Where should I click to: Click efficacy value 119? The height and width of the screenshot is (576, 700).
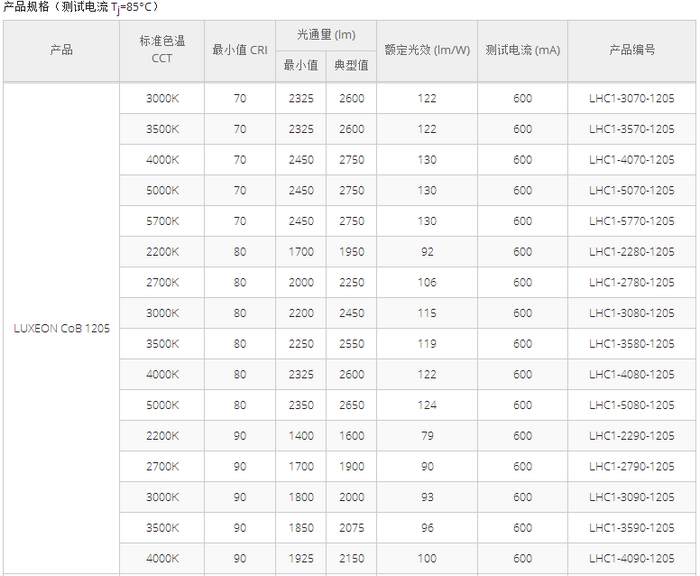[x=427, y=344]
